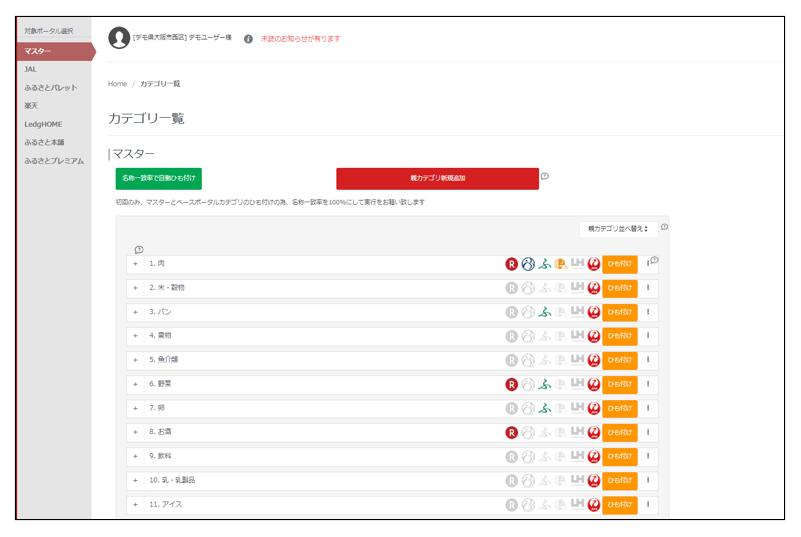This screenshot has width=801, height=537.
Task: Open the 親カテゴリ並べ替え dropdown
Action: (x=618, y=229)
